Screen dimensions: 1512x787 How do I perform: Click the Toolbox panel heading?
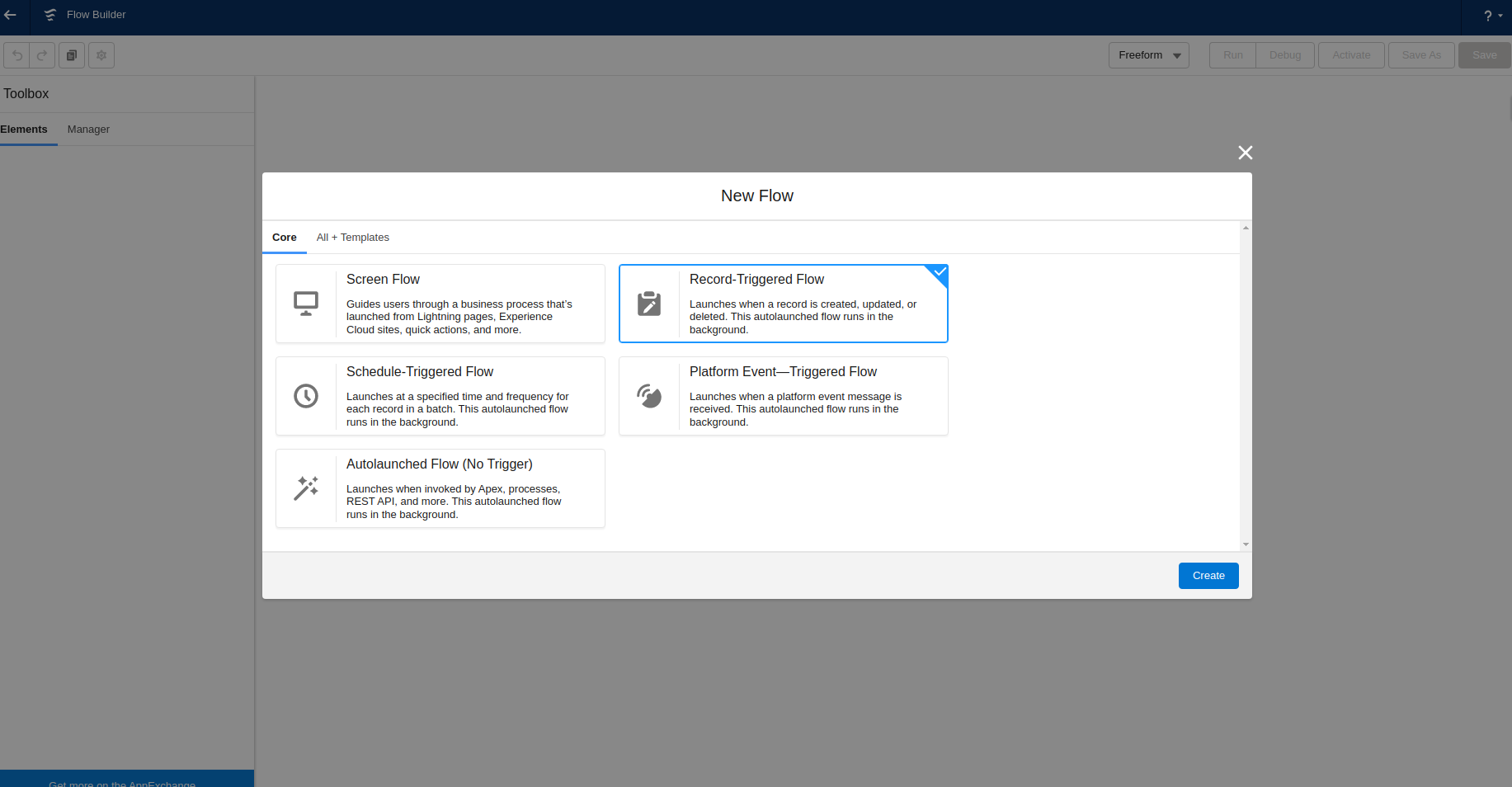26,94
